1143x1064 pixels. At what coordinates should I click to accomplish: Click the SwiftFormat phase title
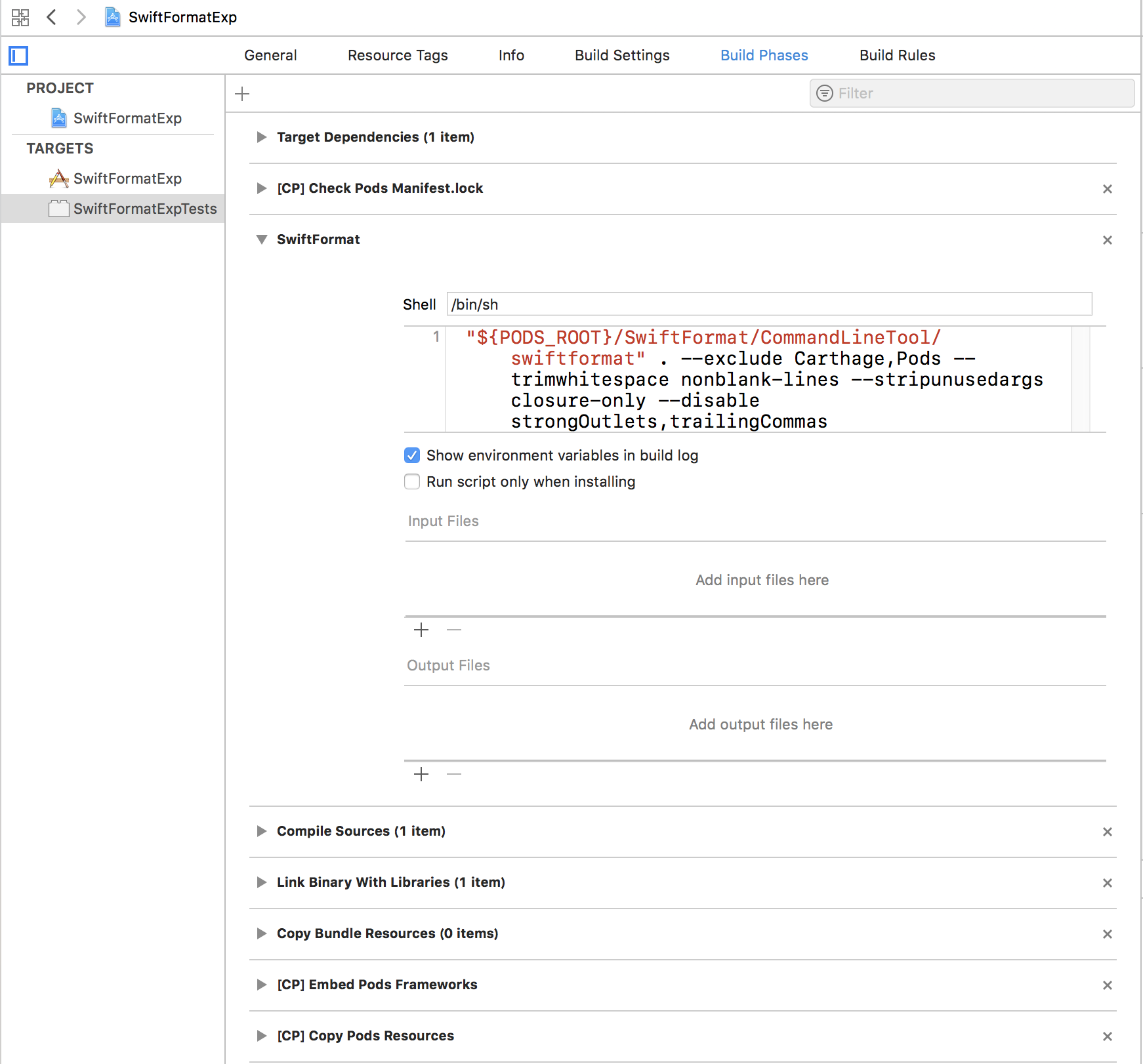(x=318, y=239)
